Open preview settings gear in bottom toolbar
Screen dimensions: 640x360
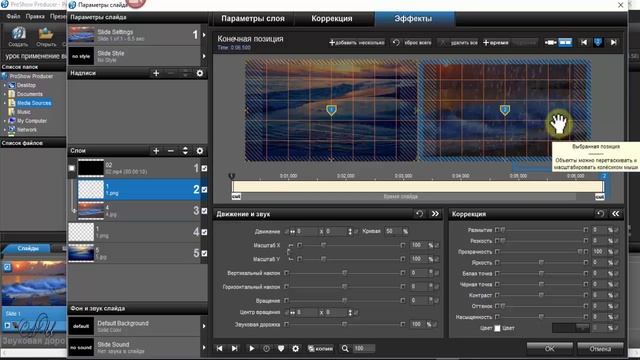(x=296, y=348)
